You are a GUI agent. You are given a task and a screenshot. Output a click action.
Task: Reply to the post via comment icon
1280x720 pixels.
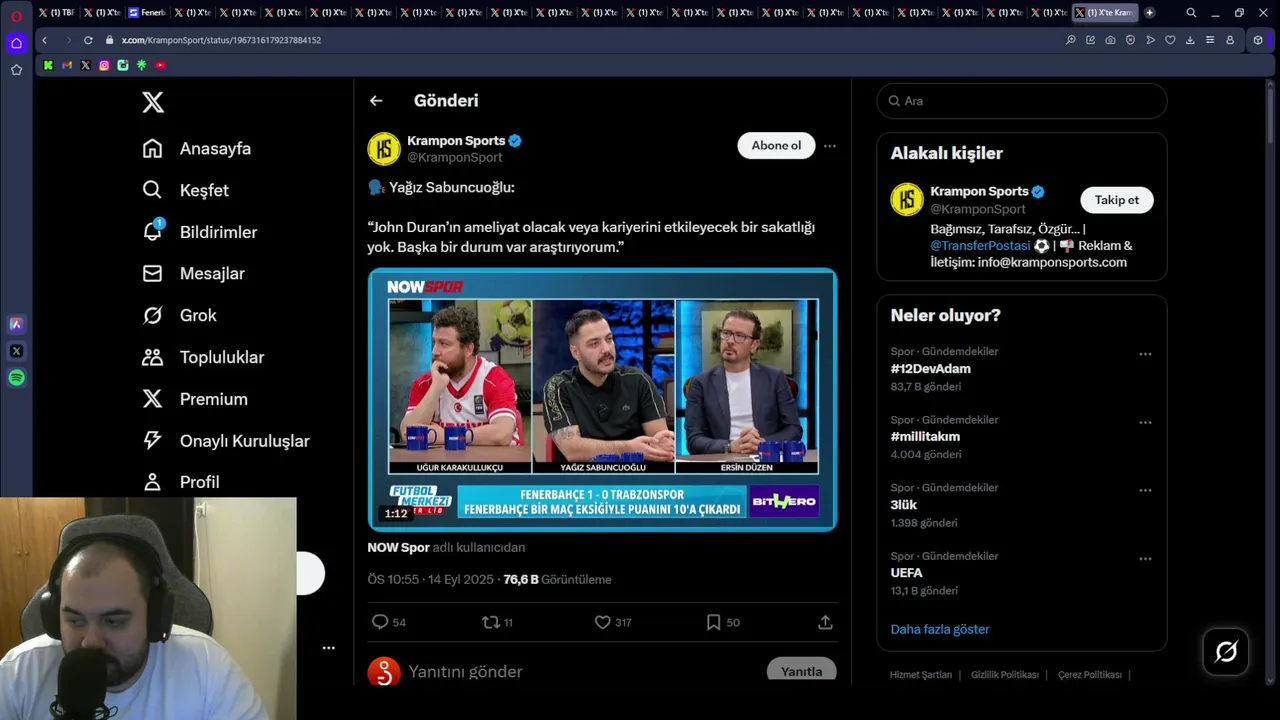(x=380, y=622)
